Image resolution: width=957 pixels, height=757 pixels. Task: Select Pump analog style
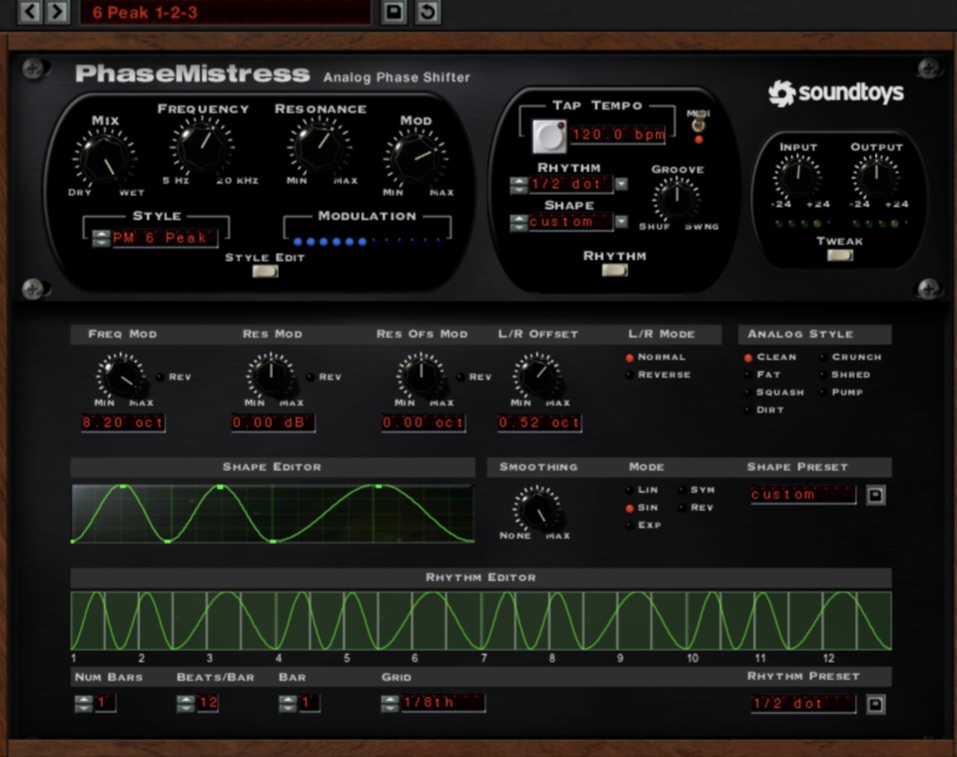[x=823, y=393]
